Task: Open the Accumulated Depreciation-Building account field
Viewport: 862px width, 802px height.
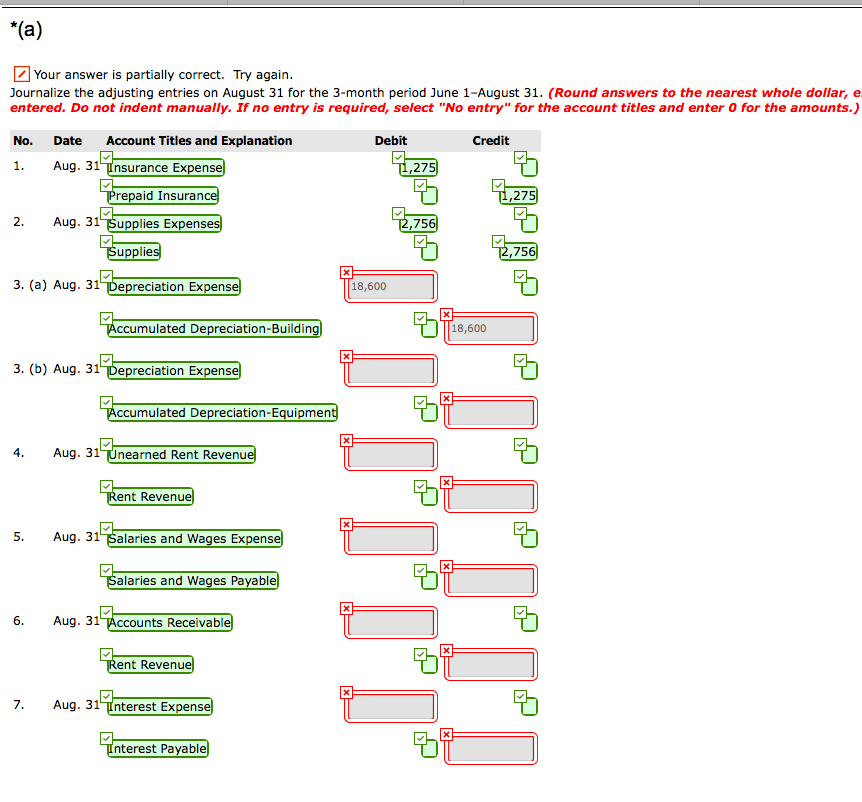Action: coord(215,329)
